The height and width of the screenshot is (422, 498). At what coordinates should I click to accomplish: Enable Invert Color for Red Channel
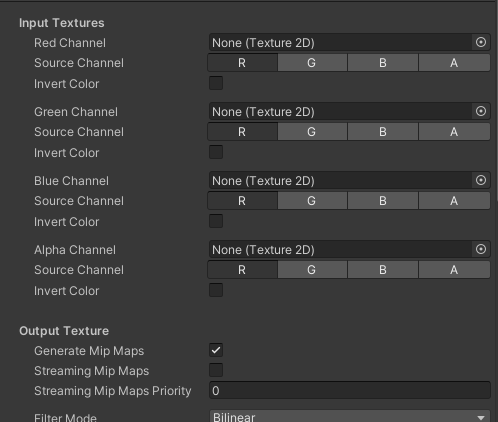(216, 83)
